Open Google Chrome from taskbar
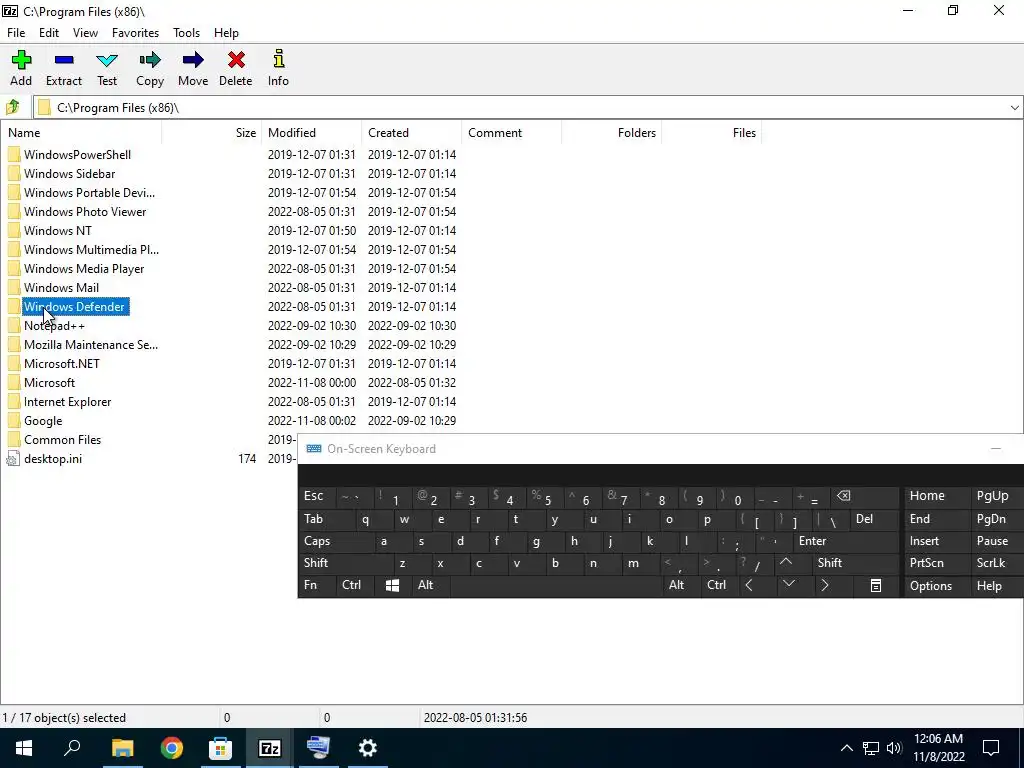Viewport: 1024px width, 768px height. 171,748
